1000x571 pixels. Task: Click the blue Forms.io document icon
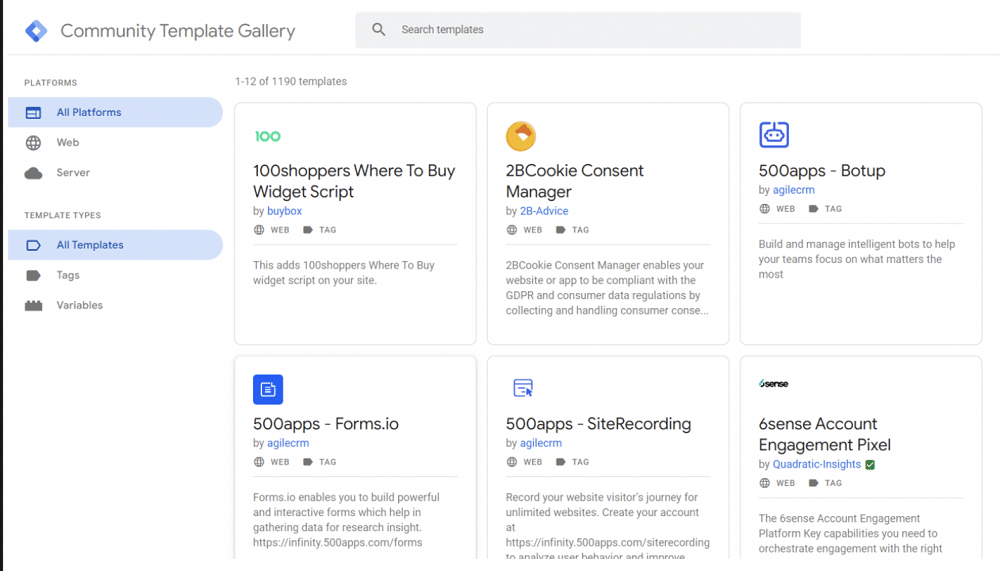click(268, 389)
